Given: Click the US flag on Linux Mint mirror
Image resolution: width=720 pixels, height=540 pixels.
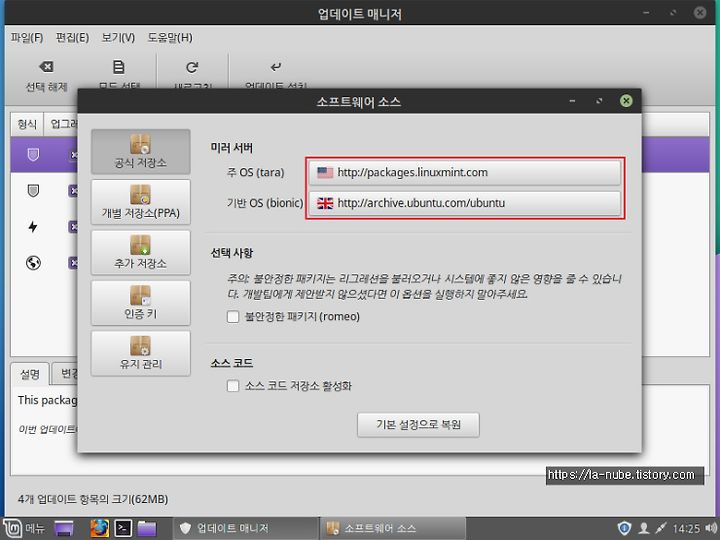Looking at the screenshot, I should tap(325, 173).
